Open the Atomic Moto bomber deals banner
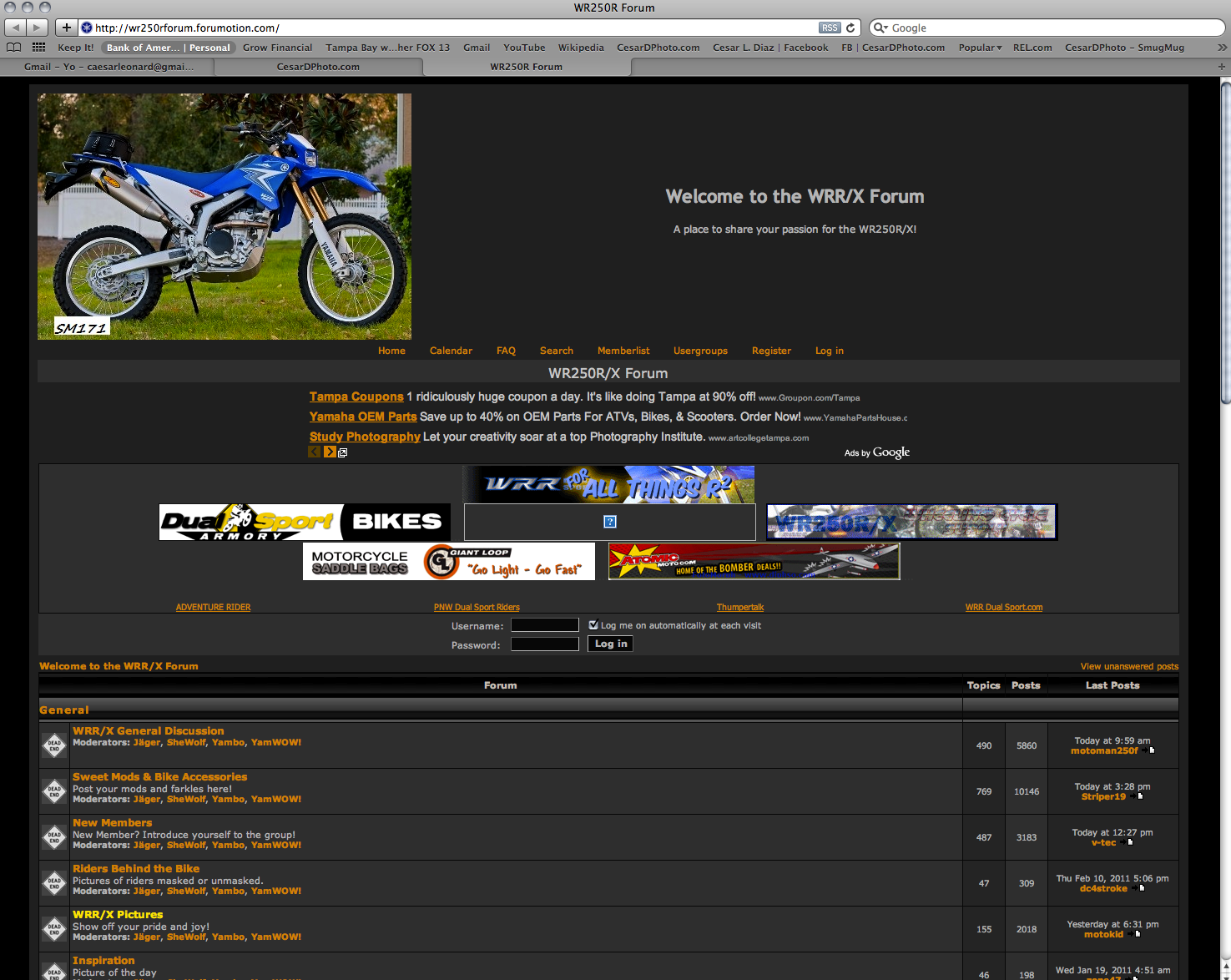The image size is (1231, 980). click(754, 561)
